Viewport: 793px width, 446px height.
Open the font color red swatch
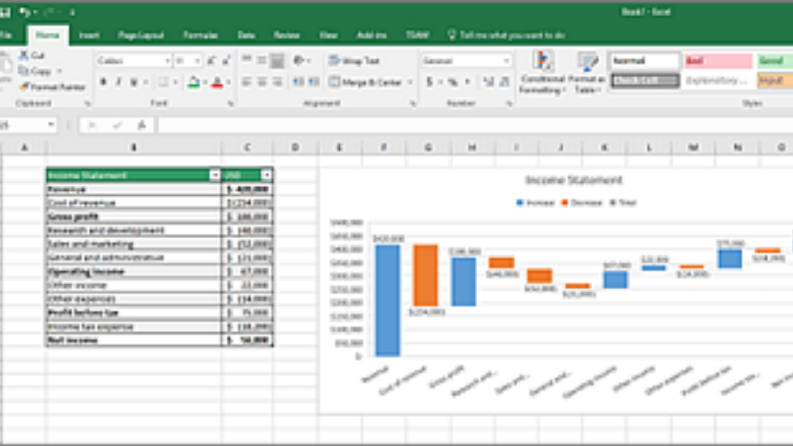click(x=217, y=82)
